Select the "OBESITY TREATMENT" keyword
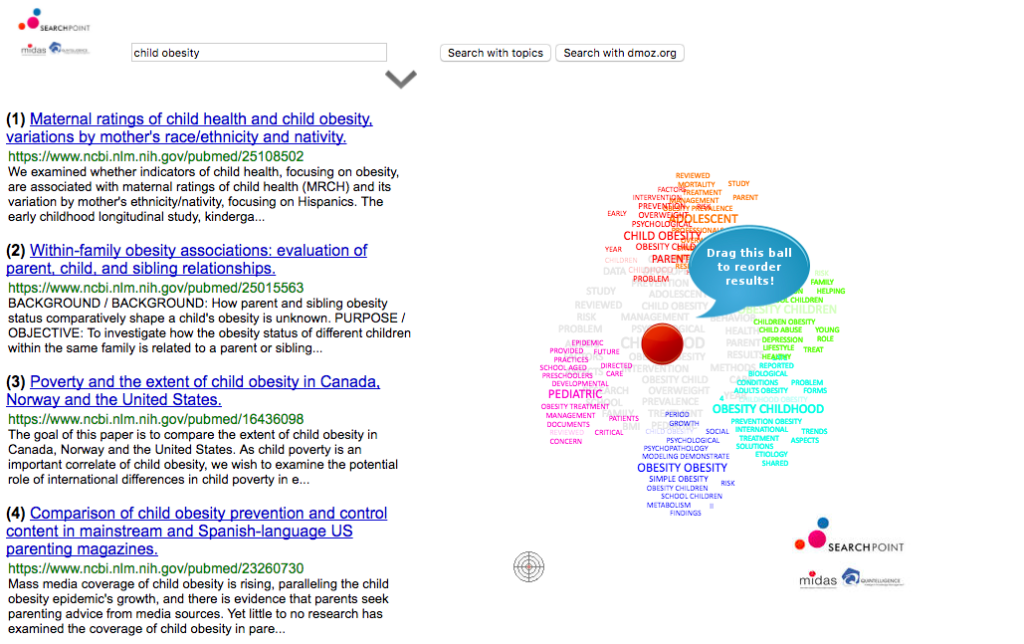Screen dimensions: 1024x644 575,406
